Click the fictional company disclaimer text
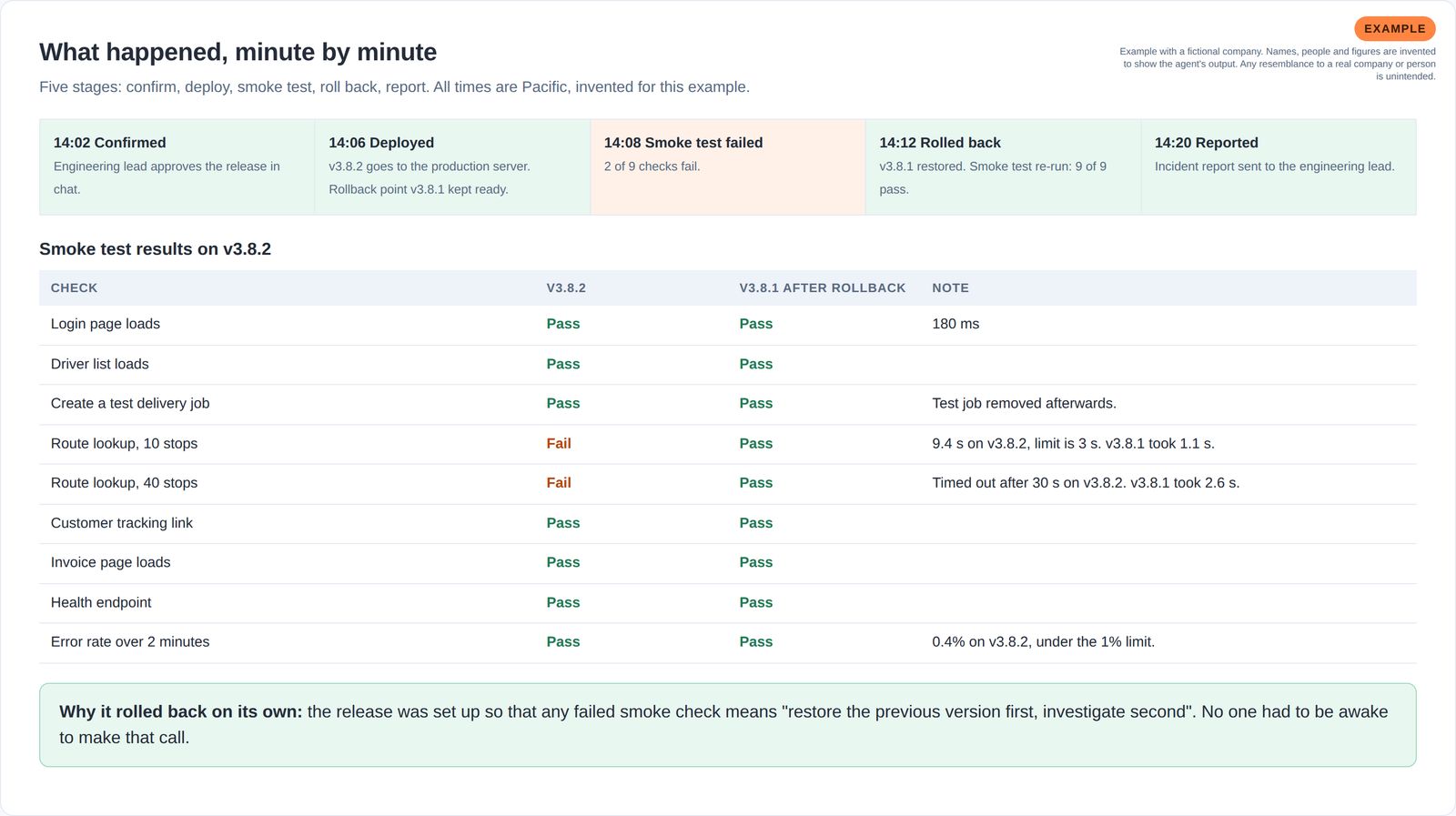Screen dimensions: 1456x816 pyautogui.click(x=1278, y=64)
